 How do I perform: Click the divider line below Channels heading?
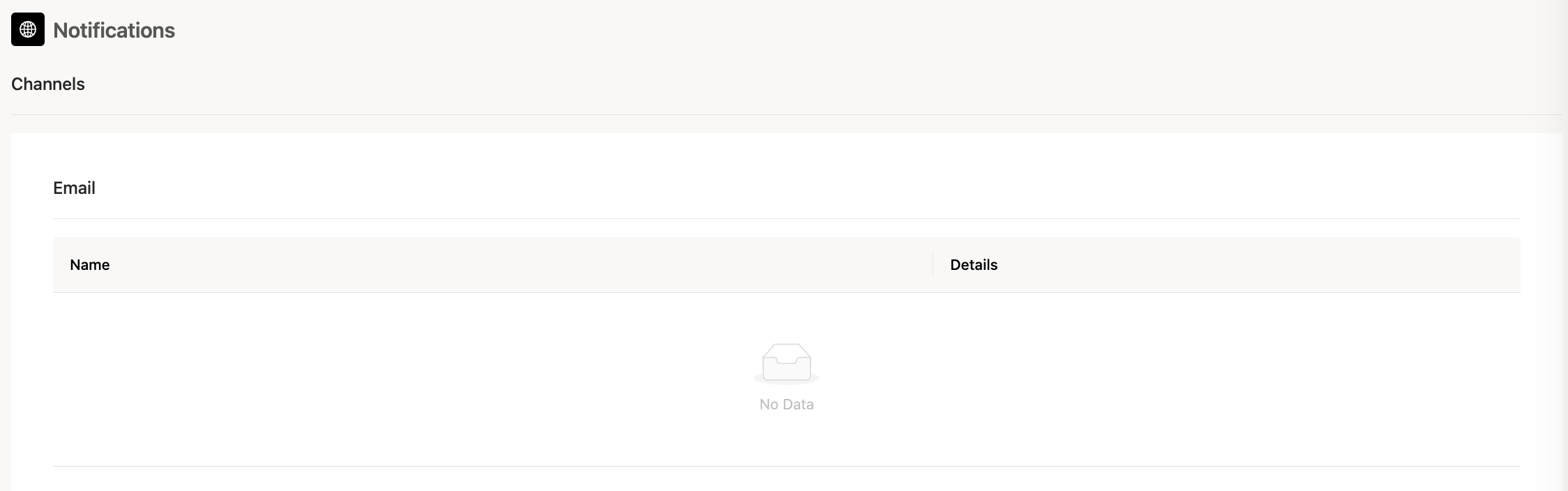tap(787, 114)
